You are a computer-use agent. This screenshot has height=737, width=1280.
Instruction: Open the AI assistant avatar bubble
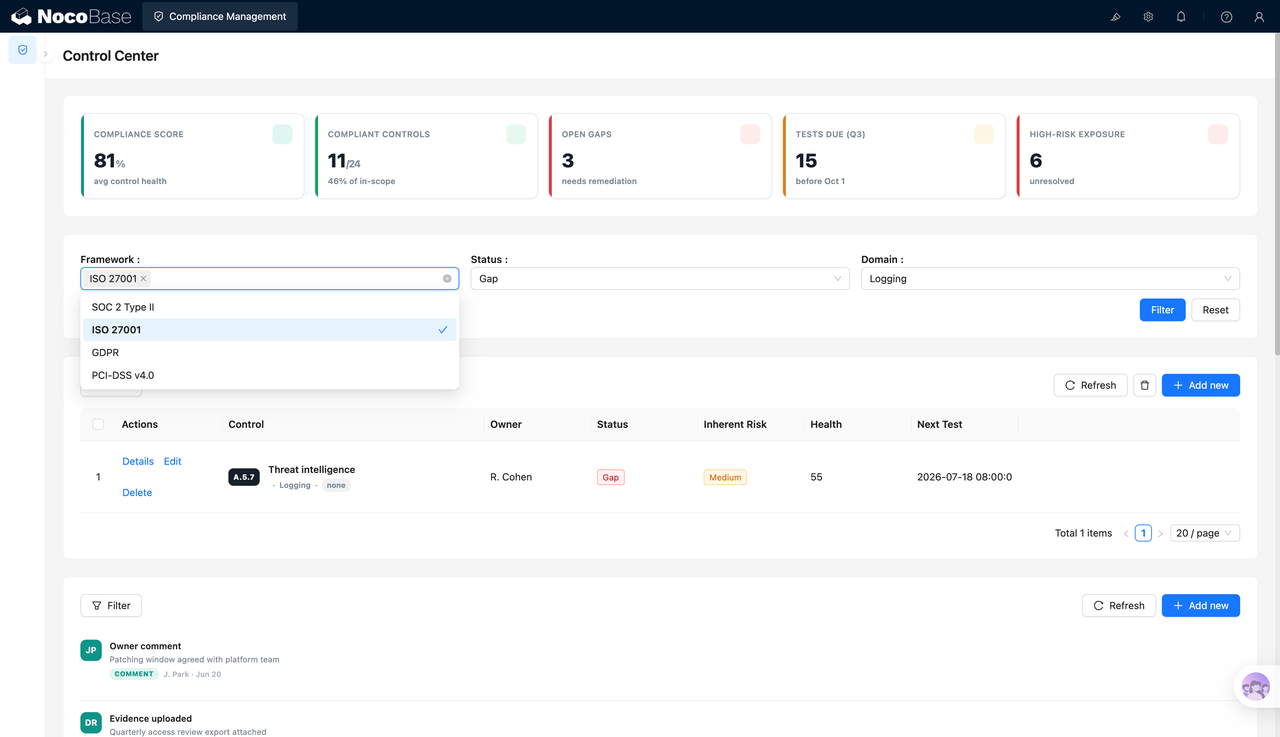tap(1256, 687)
